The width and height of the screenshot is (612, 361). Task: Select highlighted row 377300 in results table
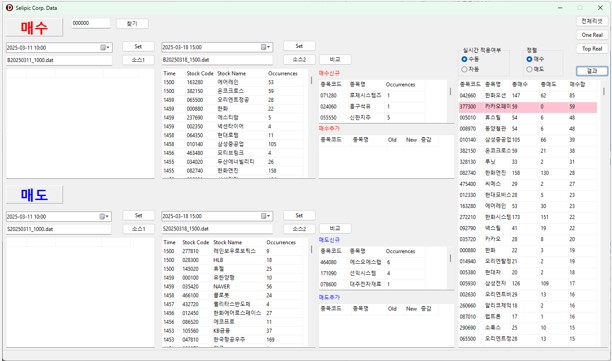(x=528, y=107)
